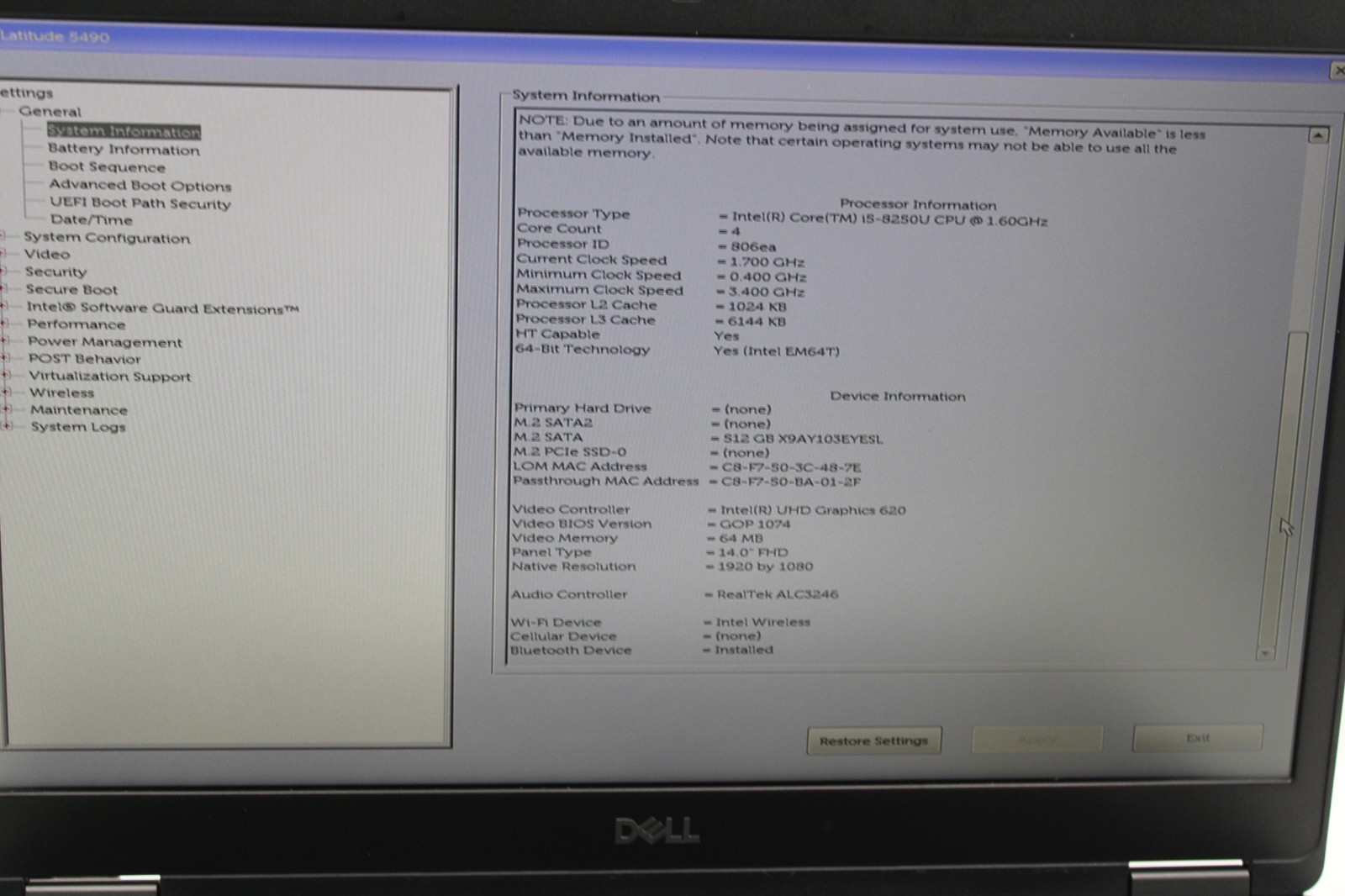Click the scroll down arrow in System Information
This screenshot has width=1345, height=896.
[x=1266, y=653]
